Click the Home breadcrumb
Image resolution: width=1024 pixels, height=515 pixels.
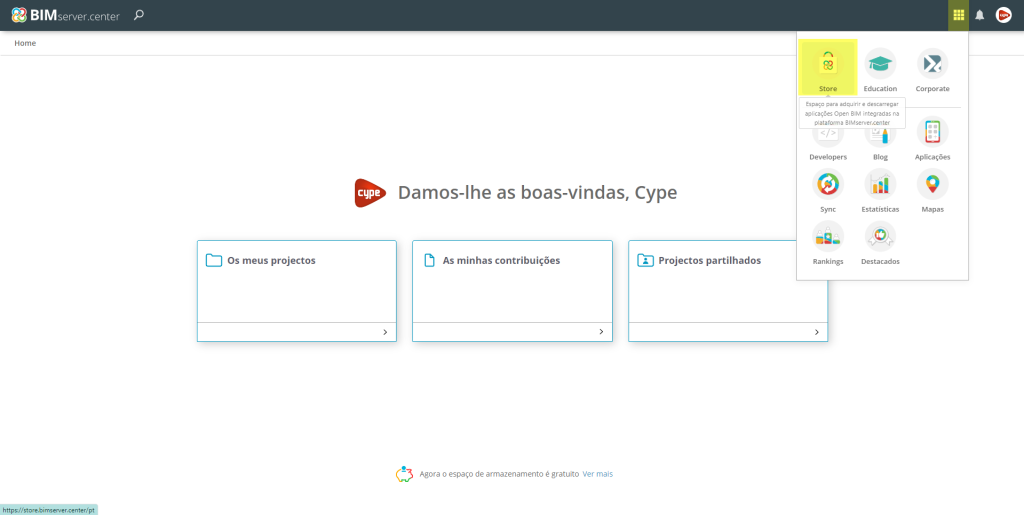click(25, 43)
